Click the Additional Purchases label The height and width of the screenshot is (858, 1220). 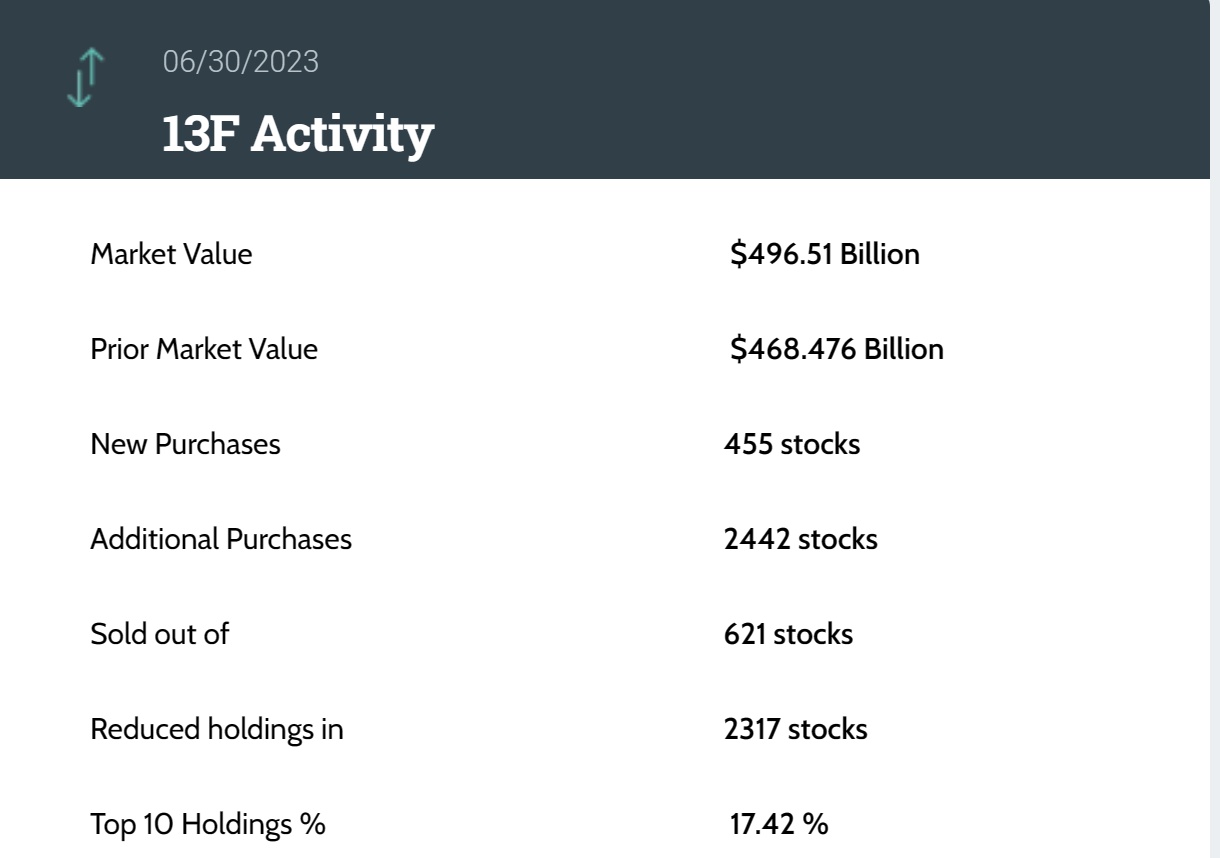tap(221, 539)
